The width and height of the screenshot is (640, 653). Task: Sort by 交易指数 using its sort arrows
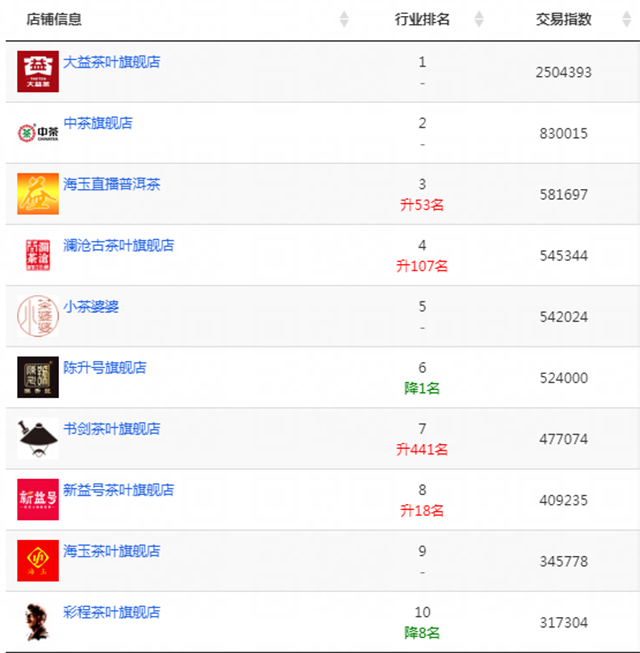(627, 19)
